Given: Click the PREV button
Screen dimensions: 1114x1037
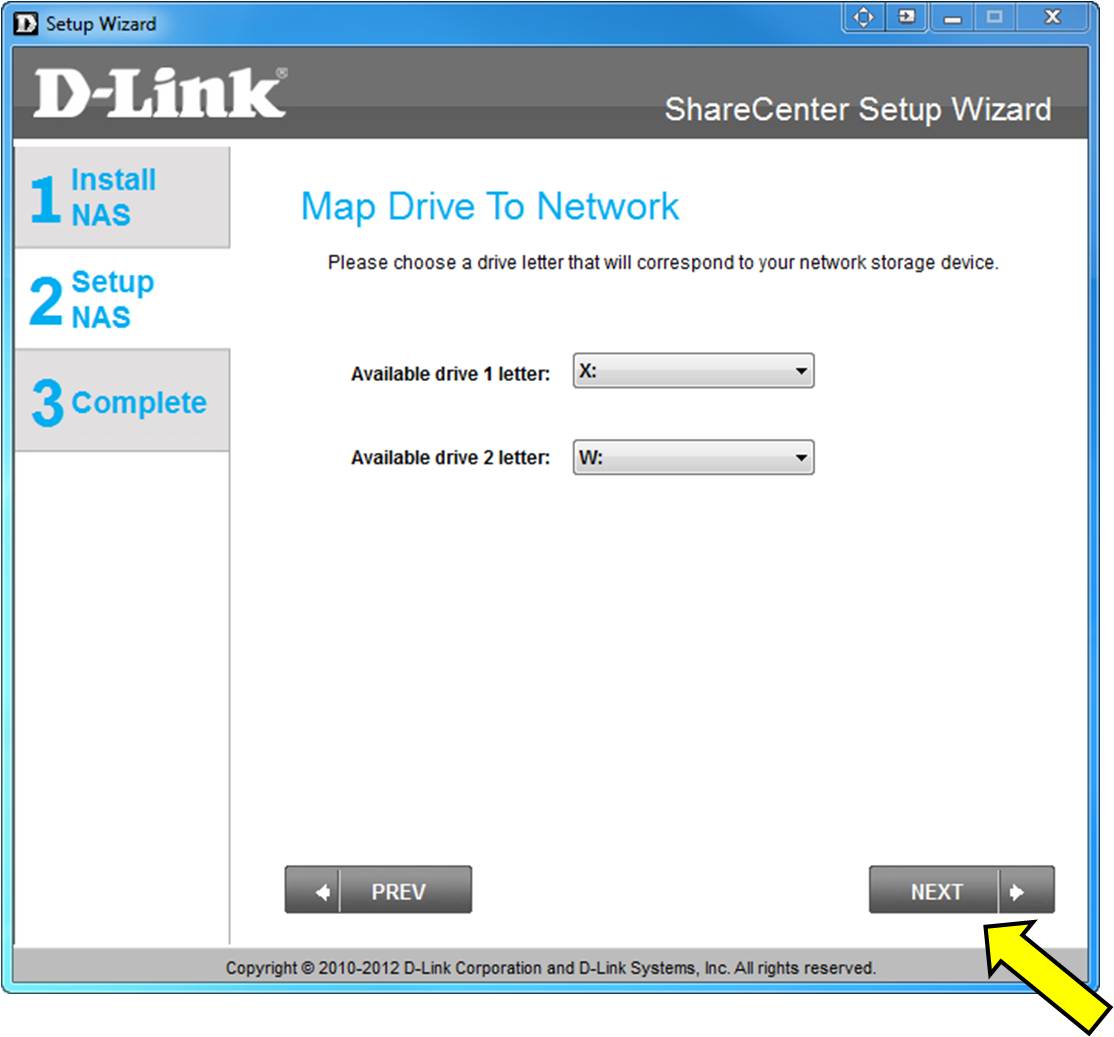Looking at the screenshot, I should 378,890.
